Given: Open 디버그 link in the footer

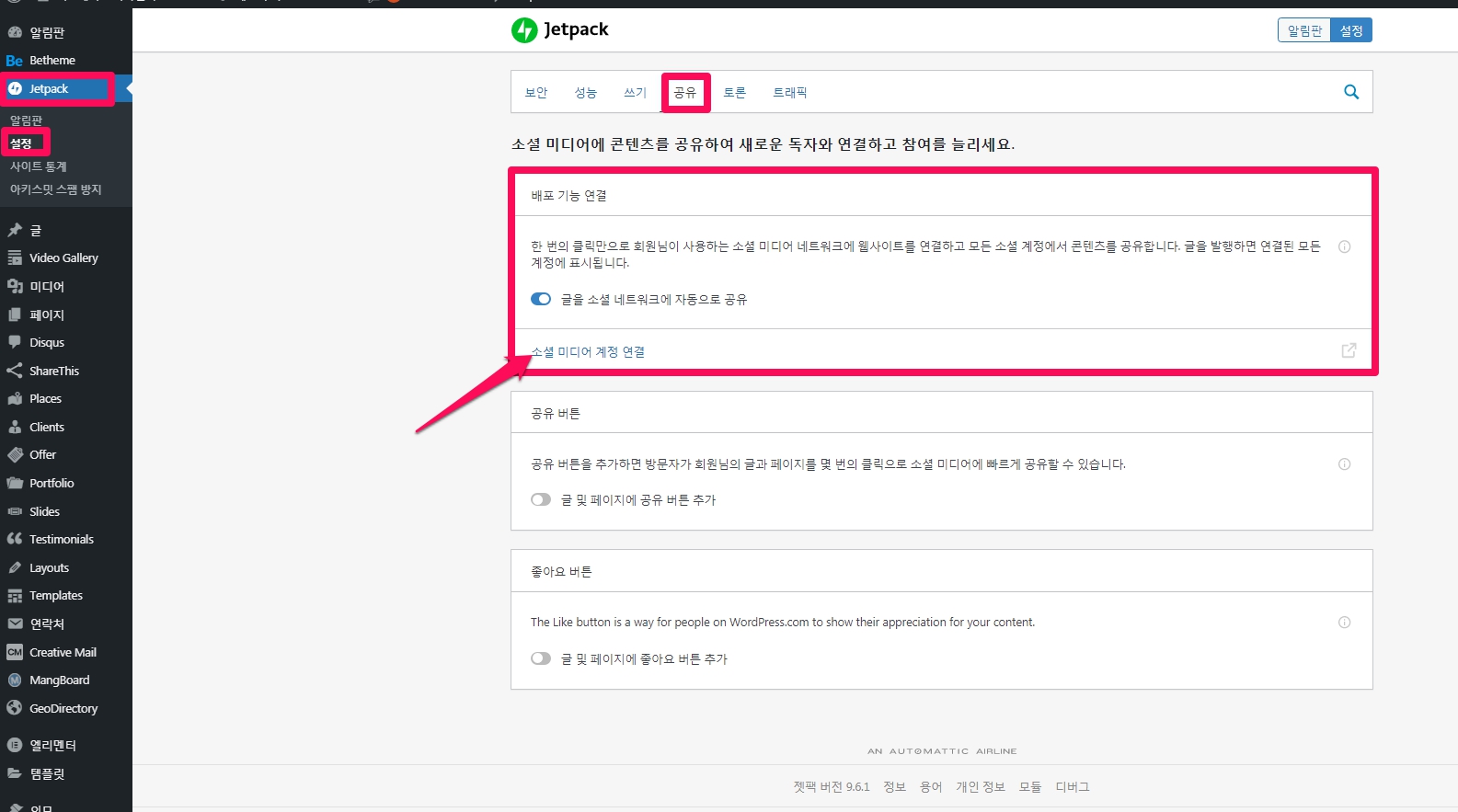Looking at the screenshot, I should 1072,786.
